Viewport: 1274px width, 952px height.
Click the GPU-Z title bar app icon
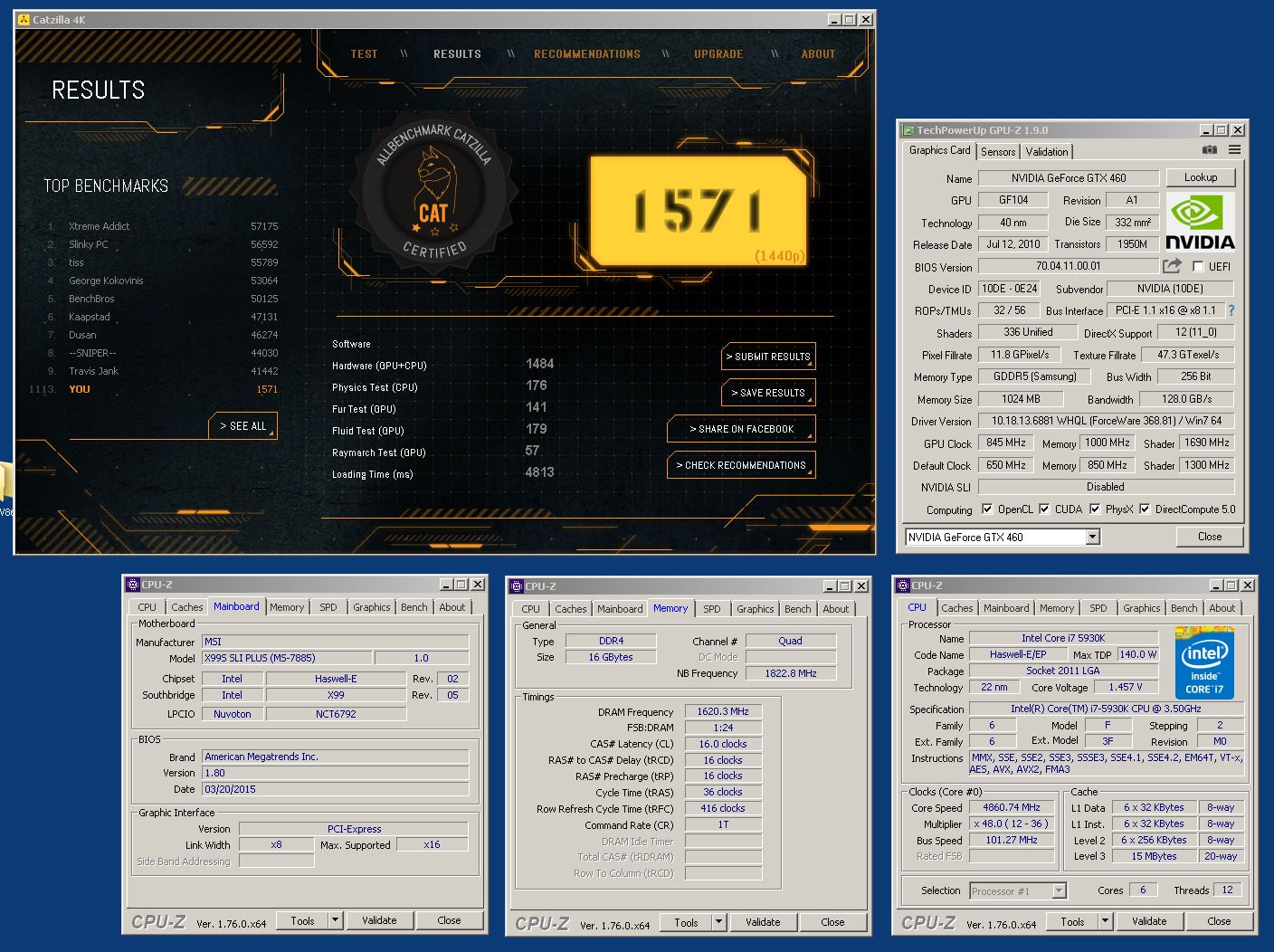tap(908, 129)
